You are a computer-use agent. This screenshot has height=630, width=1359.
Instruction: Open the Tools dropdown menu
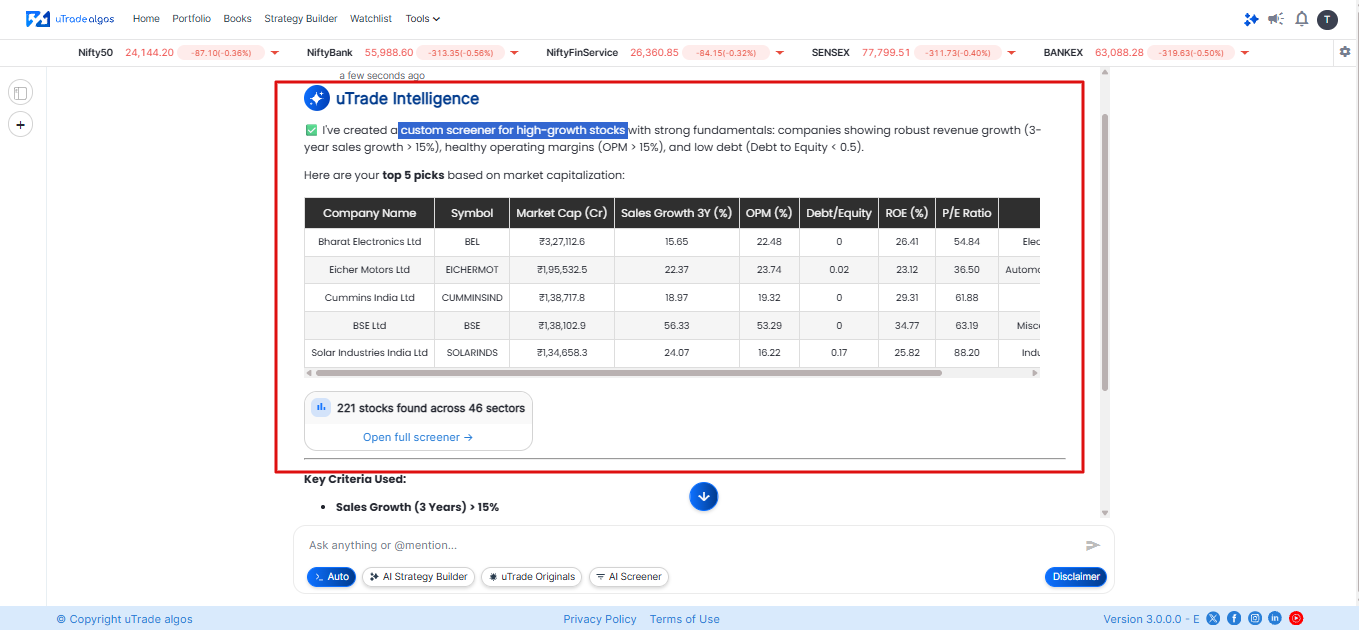click(422, 19)
